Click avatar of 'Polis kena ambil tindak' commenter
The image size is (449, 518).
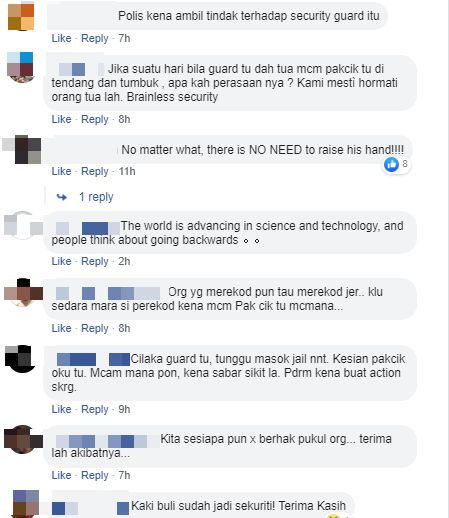click(x=21, y=16)
